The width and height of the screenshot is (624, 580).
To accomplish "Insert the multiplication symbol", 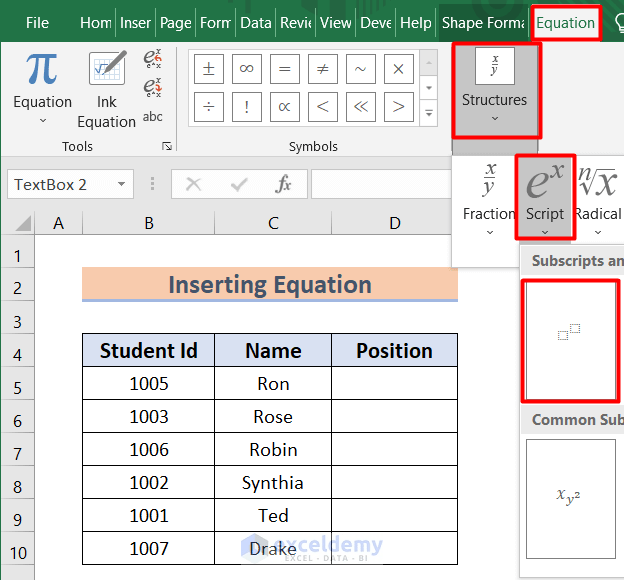I will 398,69.
